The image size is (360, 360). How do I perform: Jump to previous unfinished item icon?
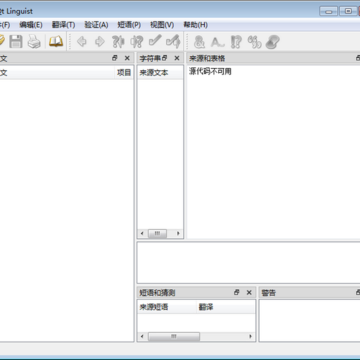tap(118, 41)
